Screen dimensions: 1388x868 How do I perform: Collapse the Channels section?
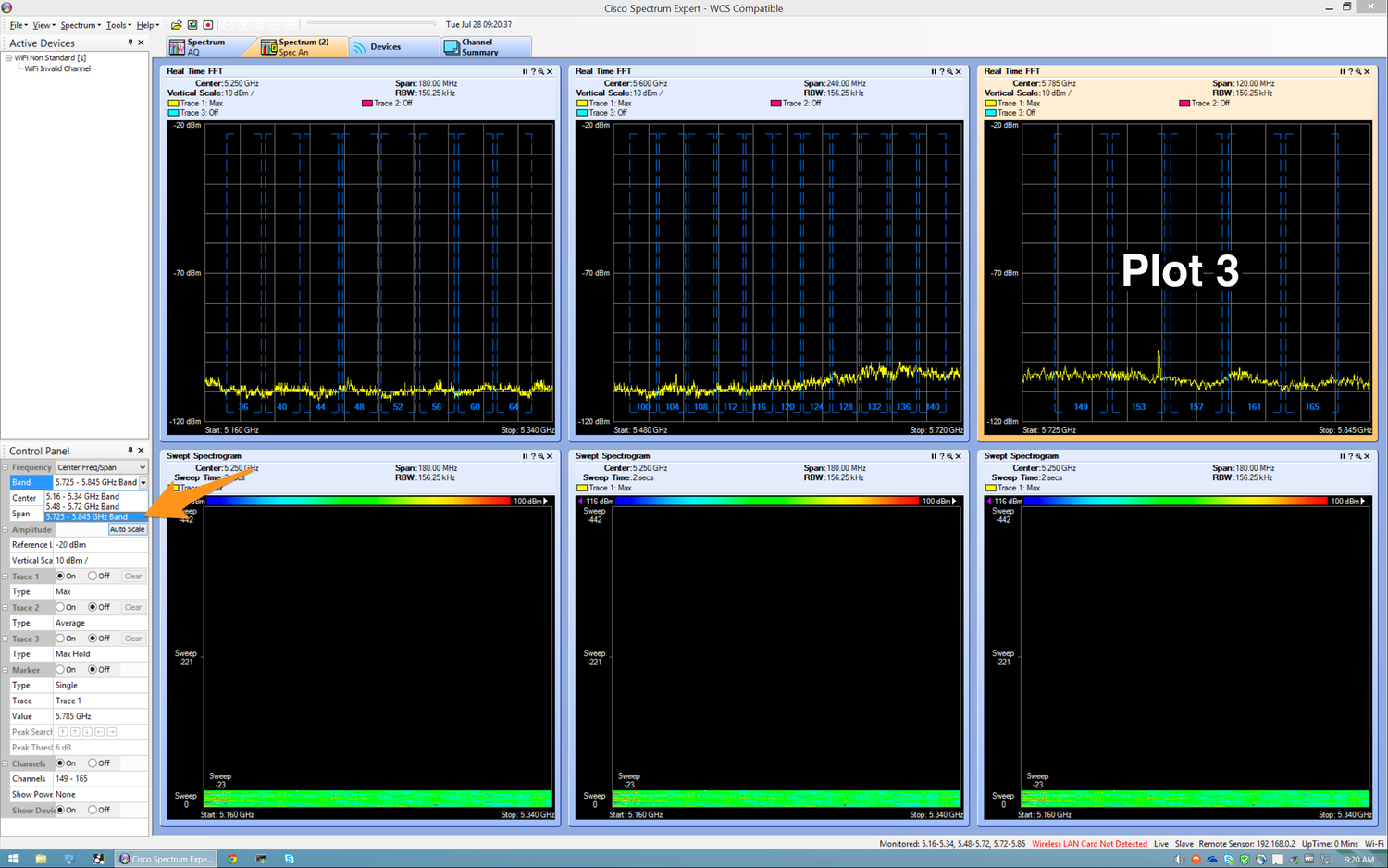[6, 763]
